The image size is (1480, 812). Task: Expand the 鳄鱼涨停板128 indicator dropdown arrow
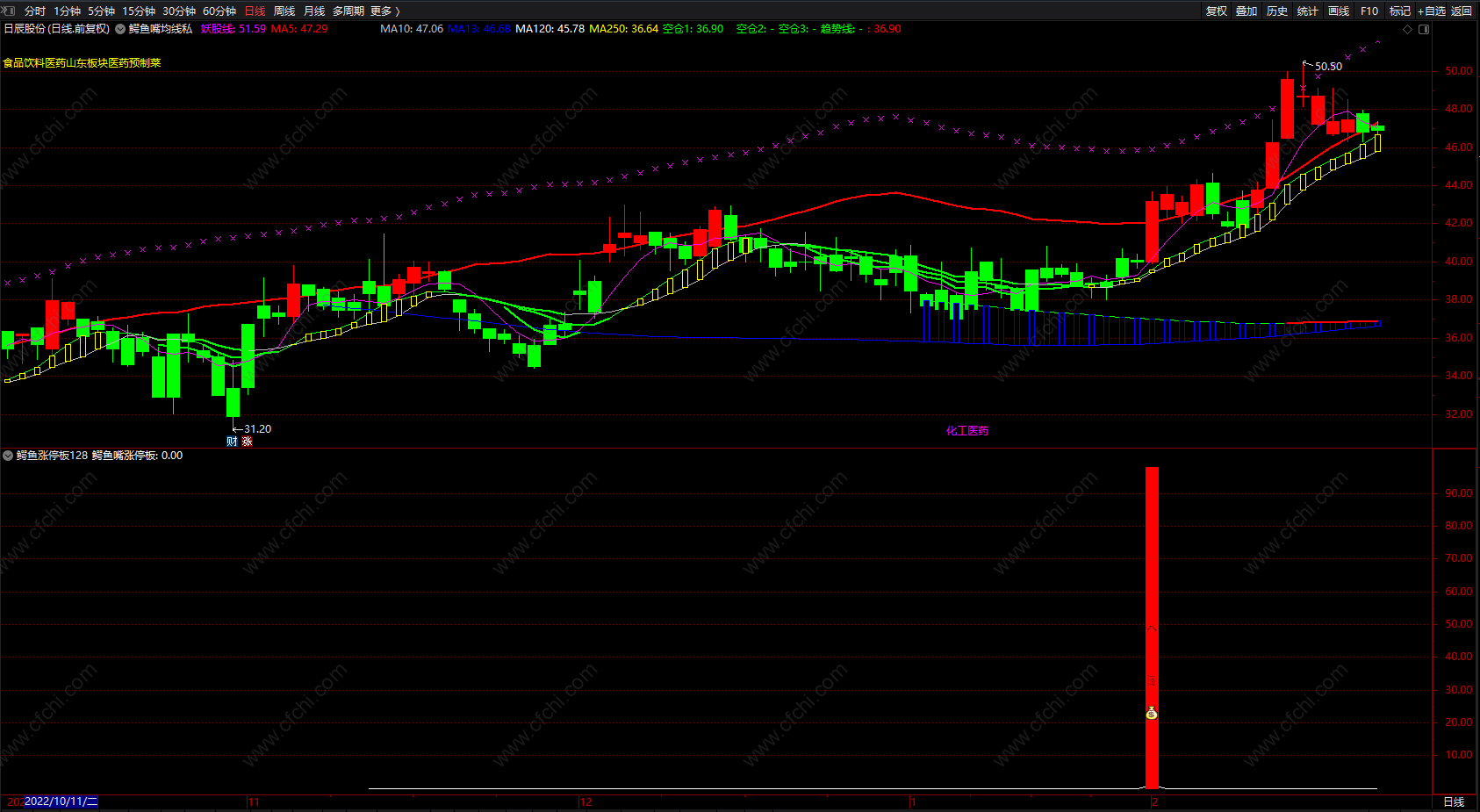coord(8,456)
